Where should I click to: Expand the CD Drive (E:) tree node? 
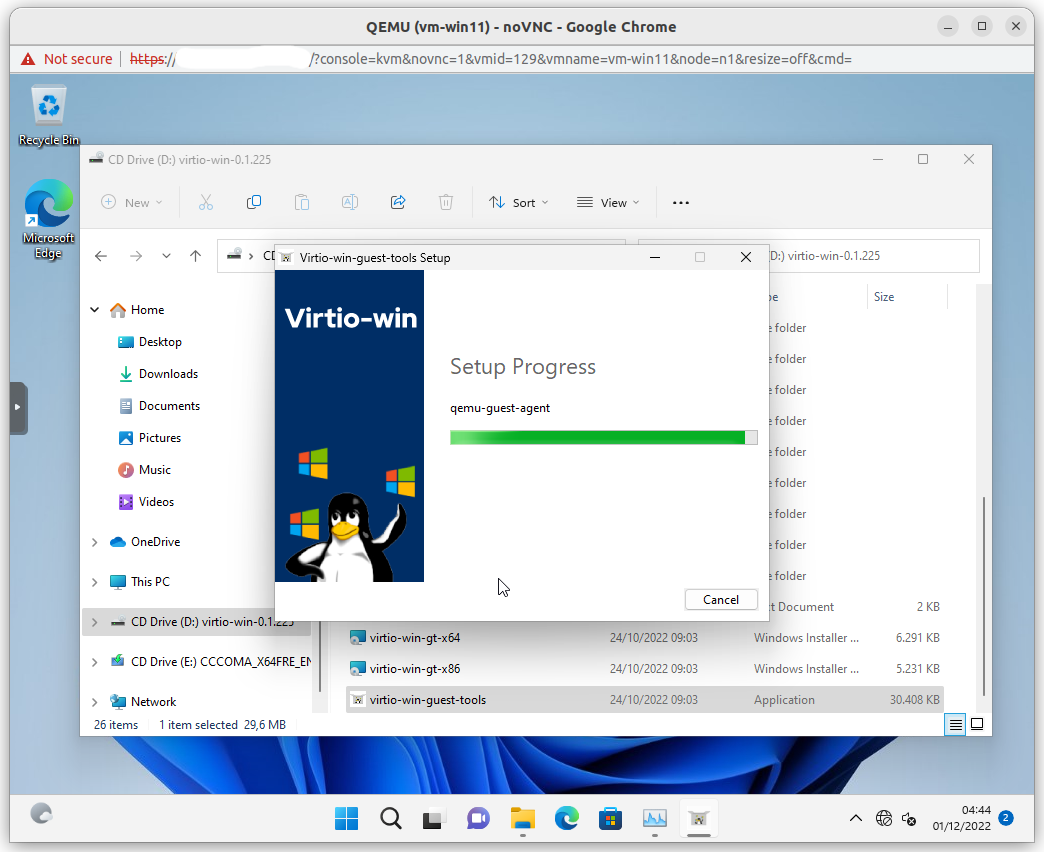[x=95, y=662]
